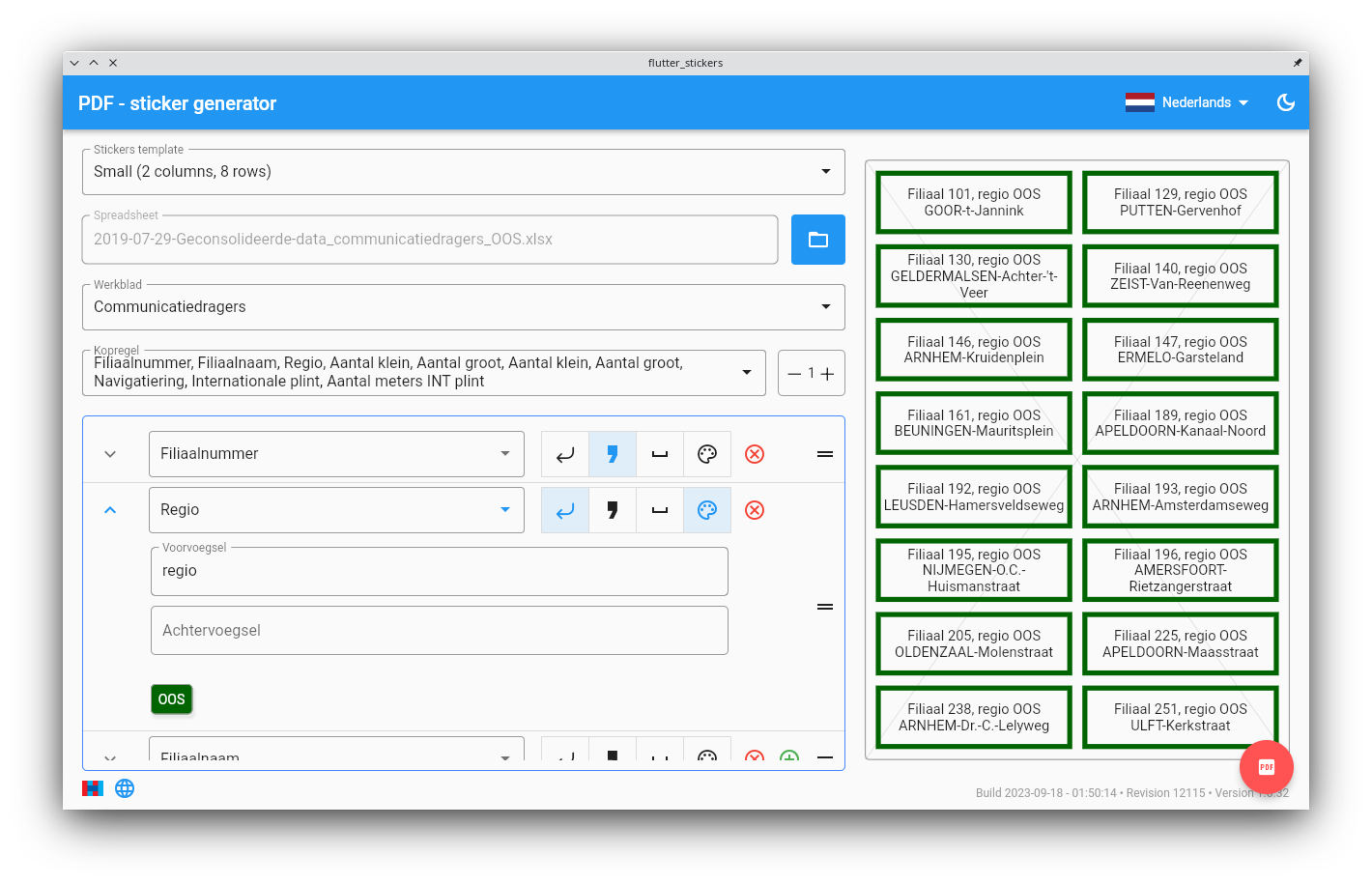This screenshot has height=884, width=1372.
Task: Remove the Filiaalnummer field with red X
Action: [x=755, y=454]
